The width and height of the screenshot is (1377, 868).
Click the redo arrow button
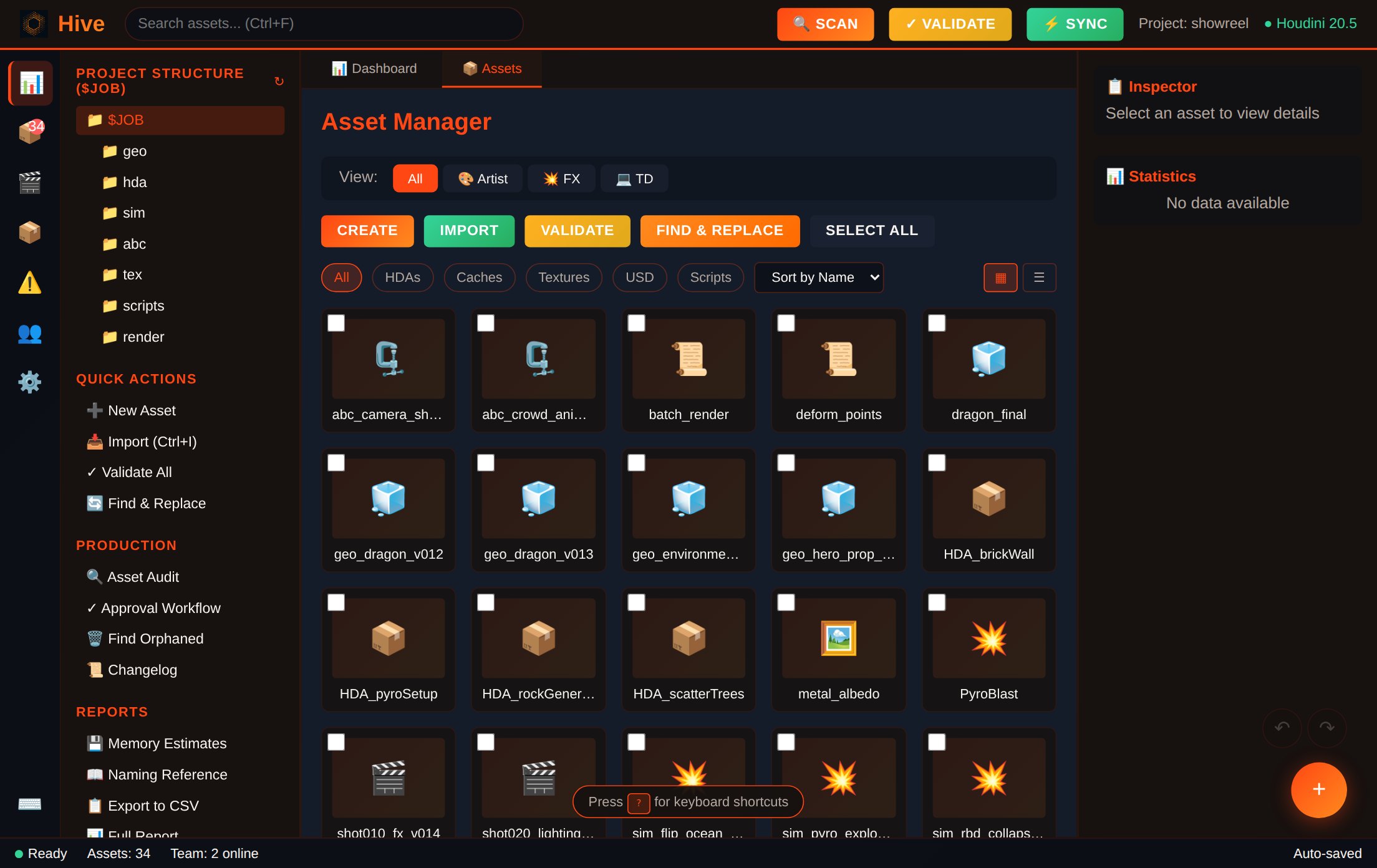tap(1327, 728)
